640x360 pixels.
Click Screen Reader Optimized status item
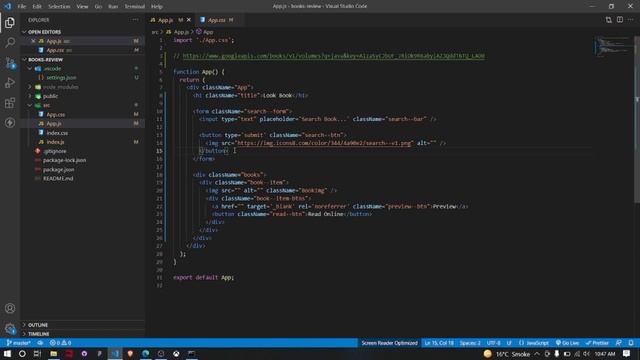coord(389,343)
